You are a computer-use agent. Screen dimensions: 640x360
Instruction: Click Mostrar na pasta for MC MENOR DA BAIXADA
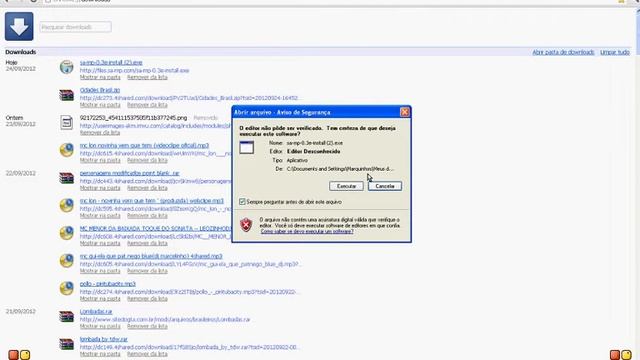click(100, 243)
